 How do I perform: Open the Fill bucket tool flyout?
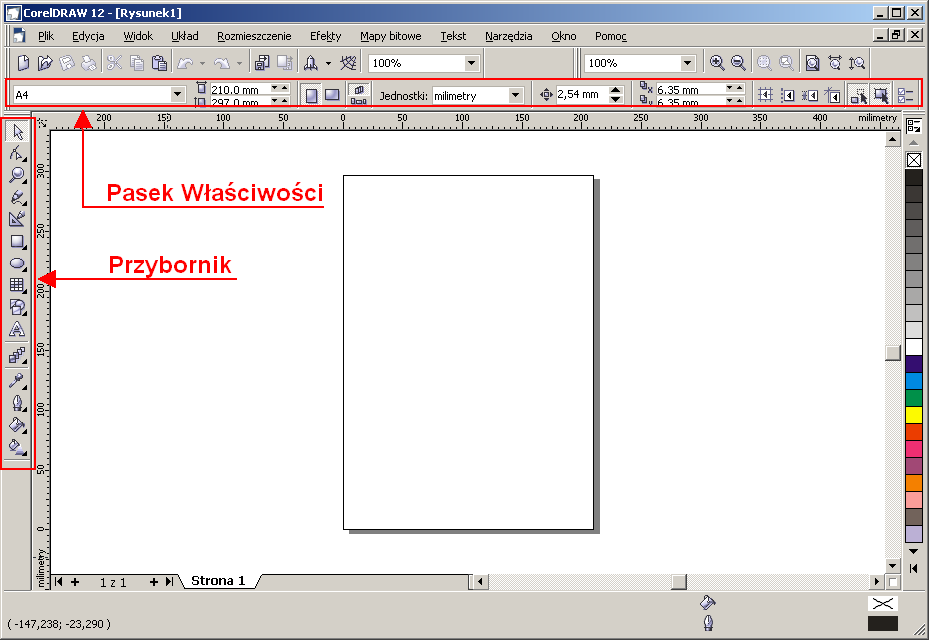tap(17, 425)
